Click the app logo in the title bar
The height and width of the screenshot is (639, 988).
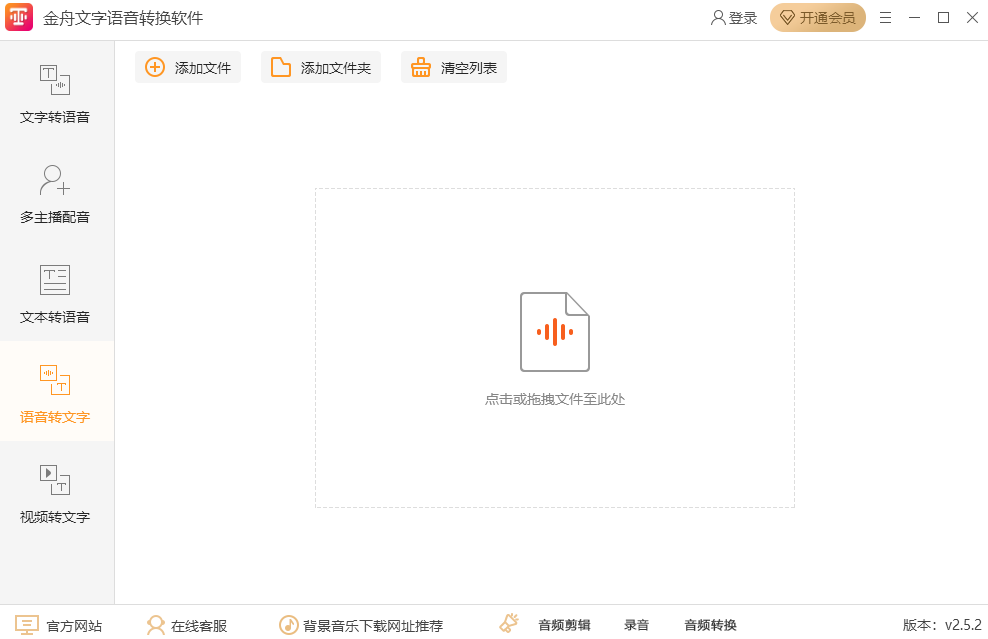(19, 17)
